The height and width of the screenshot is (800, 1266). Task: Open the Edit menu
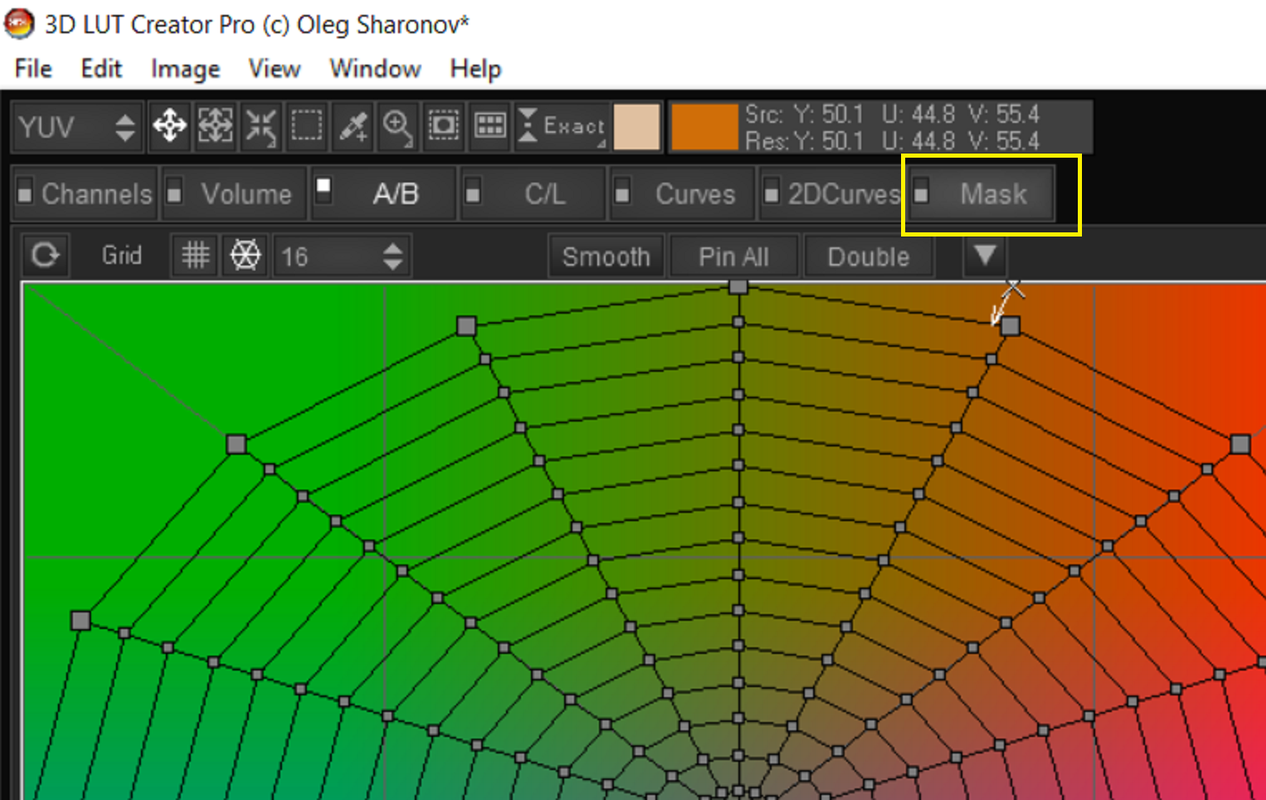point(101,69)
